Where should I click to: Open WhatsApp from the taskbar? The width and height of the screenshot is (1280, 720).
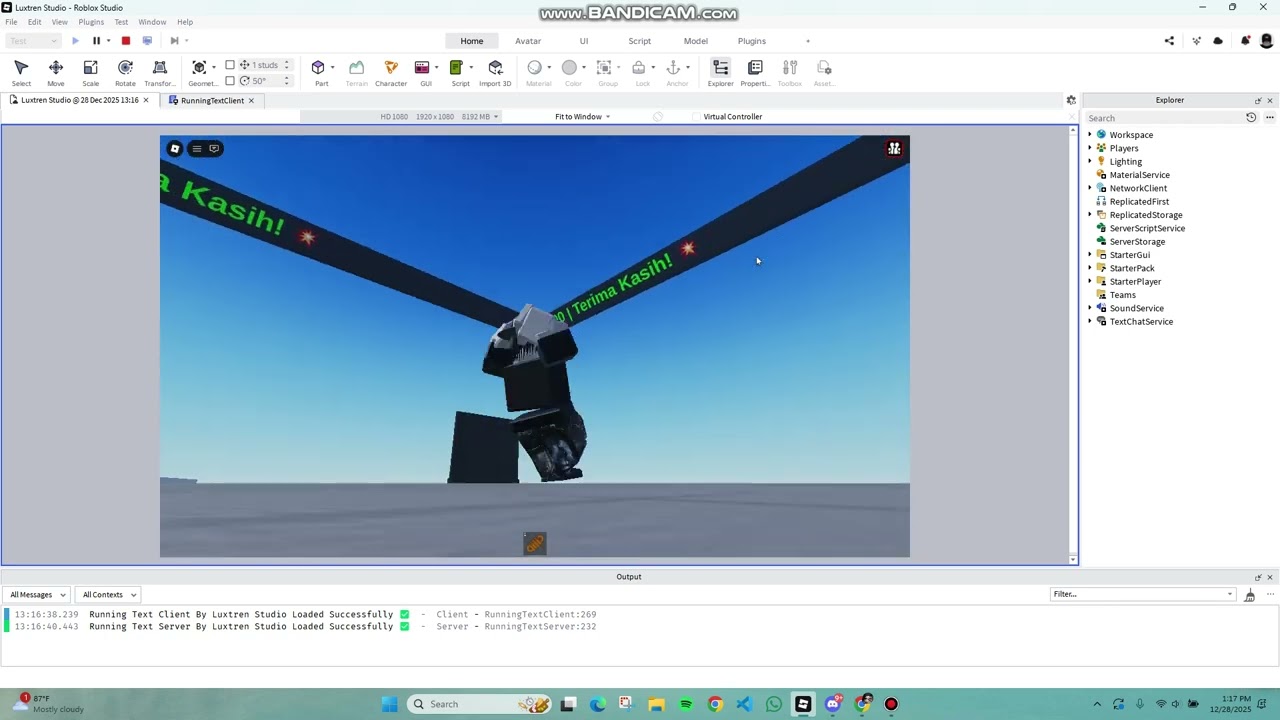click(x=774, y=704)
